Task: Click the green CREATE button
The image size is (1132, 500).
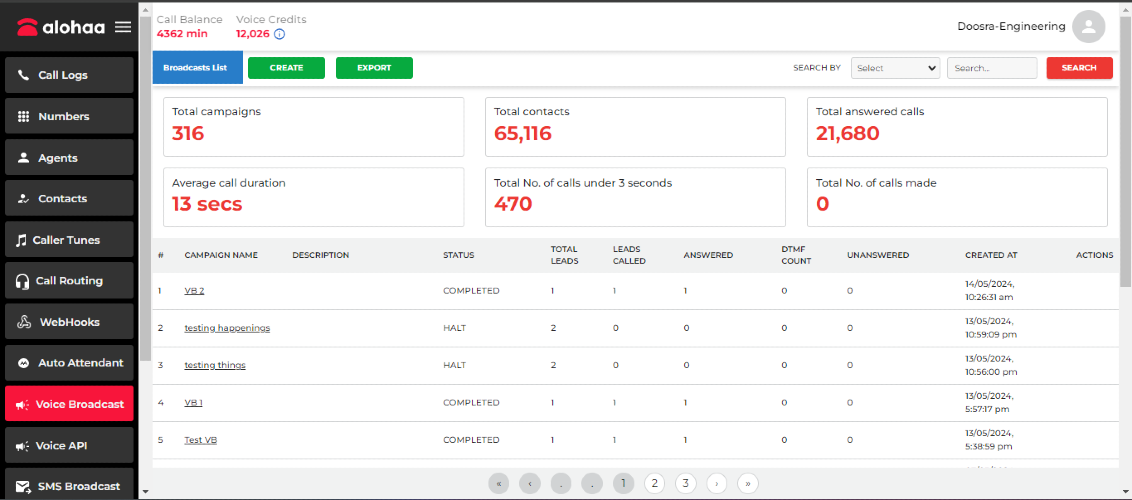Action: pos(287,68)
